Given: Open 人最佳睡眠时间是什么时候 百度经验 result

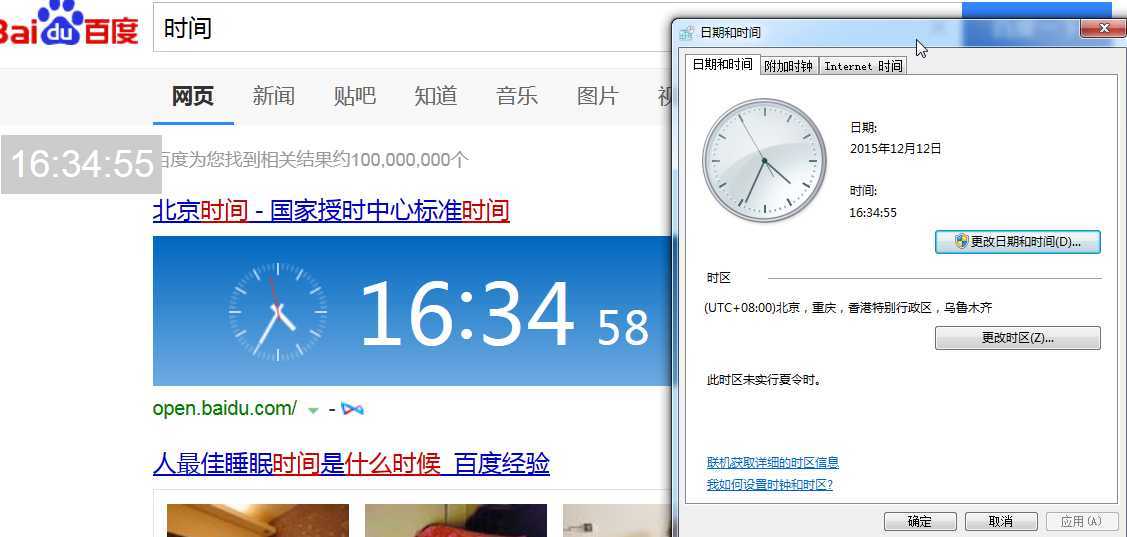Looking at the screenshot, I should pos(351,465).
